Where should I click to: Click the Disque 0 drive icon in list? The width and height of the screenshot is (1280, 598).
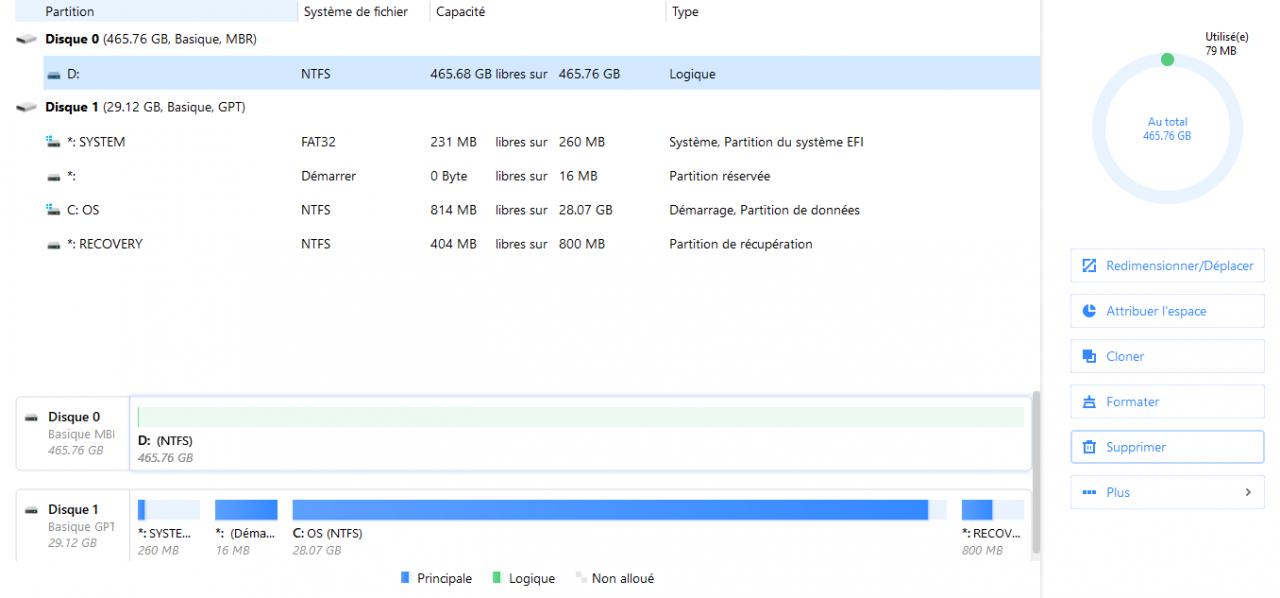tap(26, 39)
